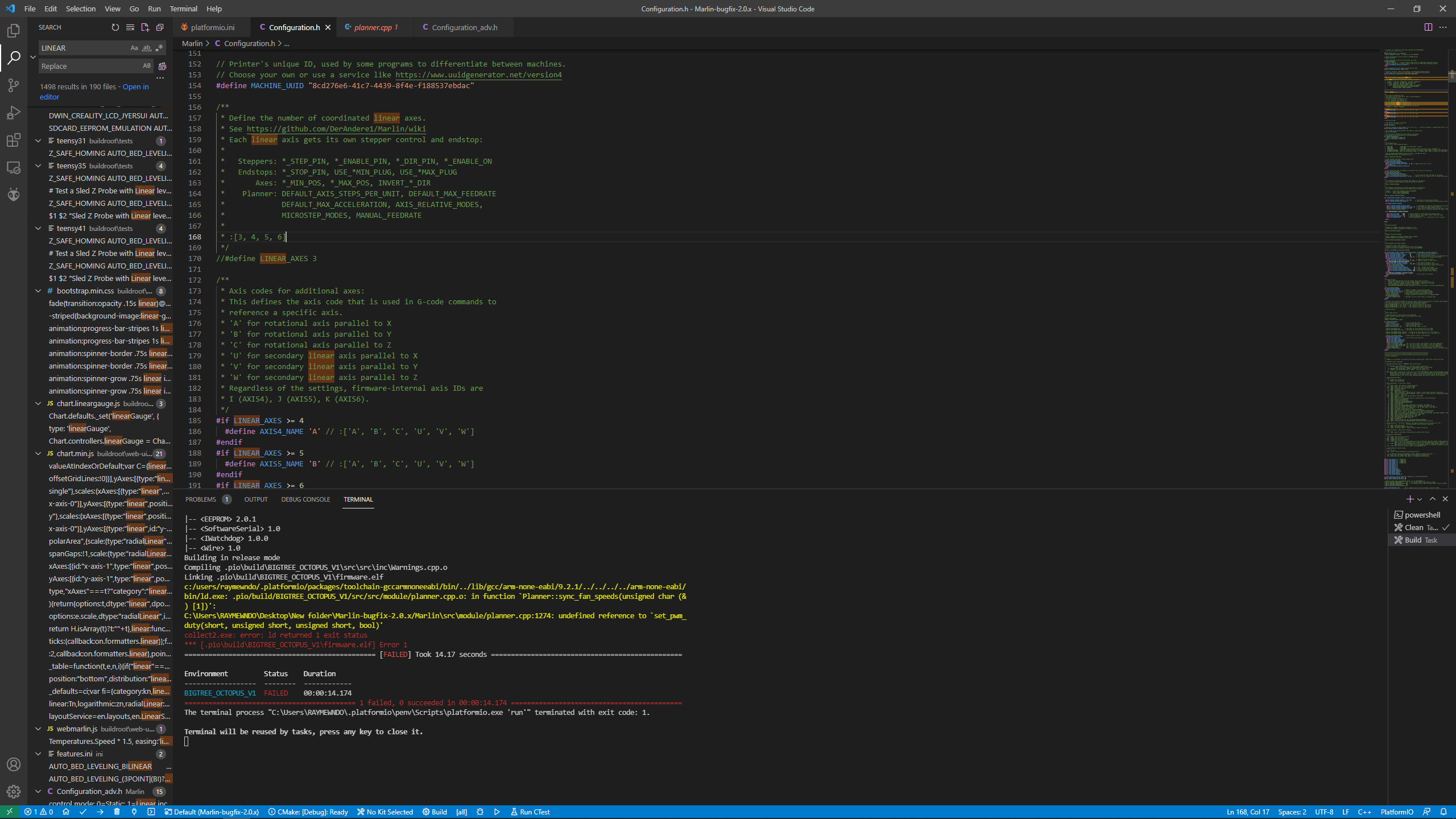This screenshot has width=1456, height=819.
Task: Open the PlatformIO alien-head view
Action: [14, 195]
